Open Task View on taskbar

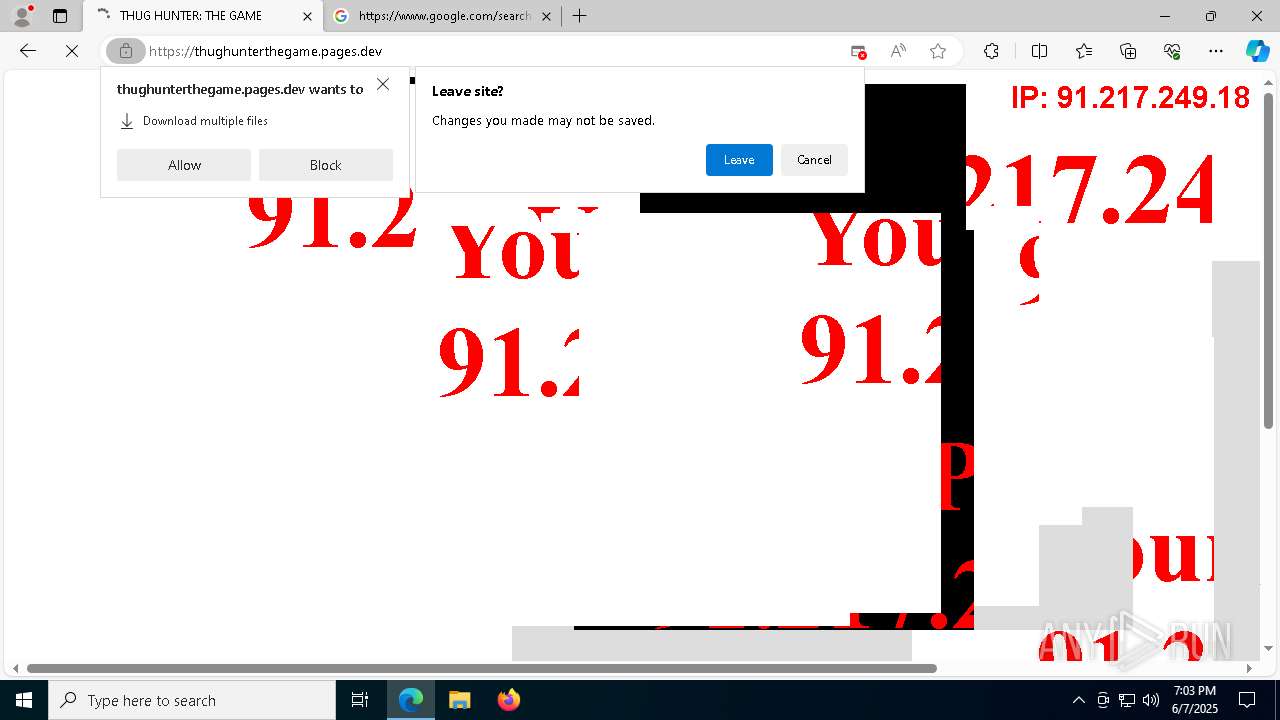click(x=360, y=700)
